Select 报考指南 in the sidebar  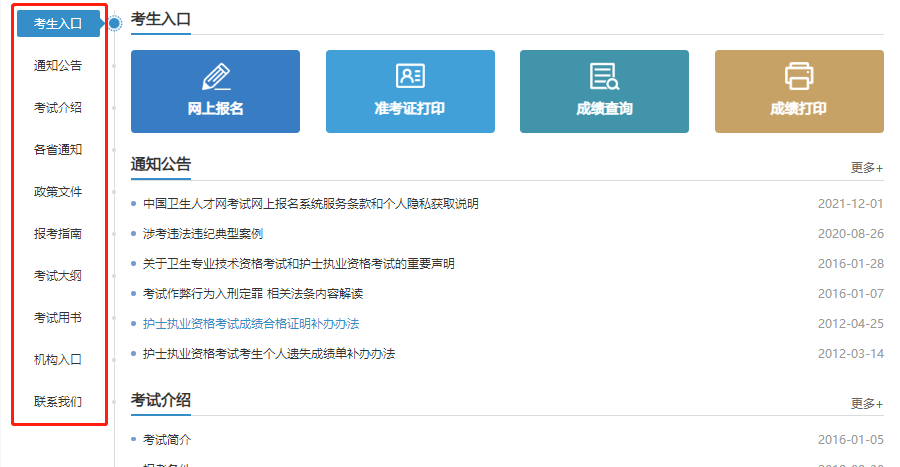coord(58,234)
